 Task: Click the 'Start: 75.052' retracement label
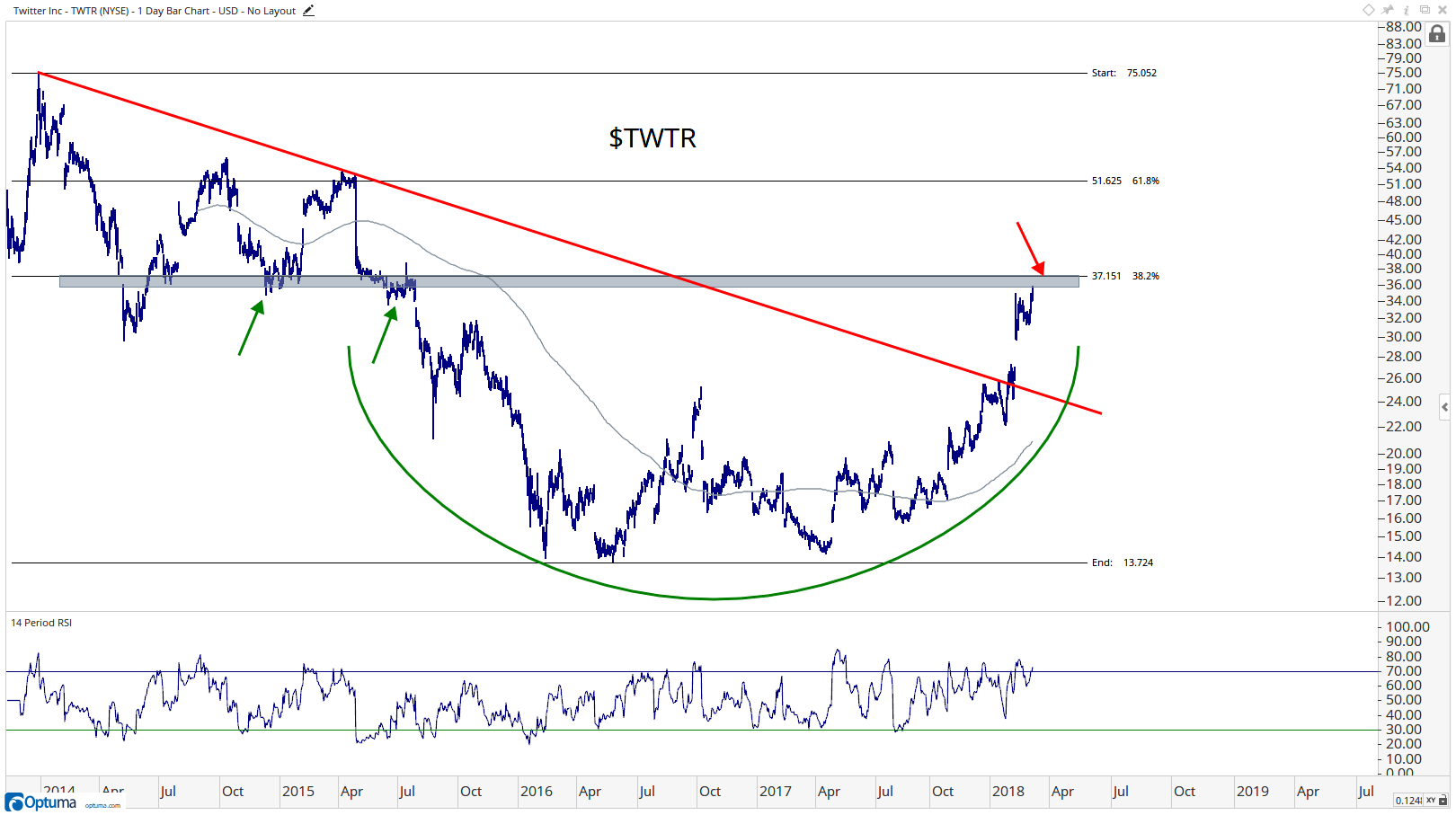[1124, 73]
